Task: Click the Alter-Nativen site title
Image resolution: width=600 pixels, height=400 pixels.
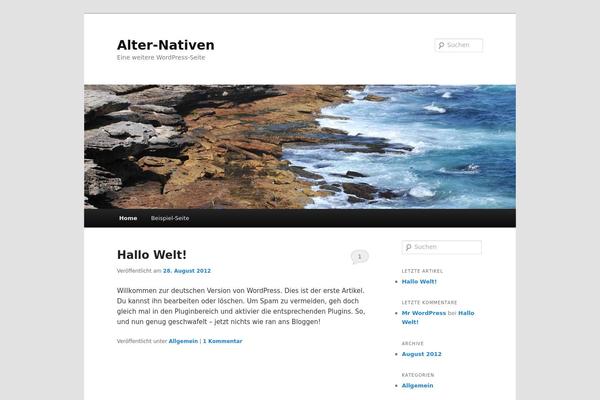Action: [x=165, y=45]
